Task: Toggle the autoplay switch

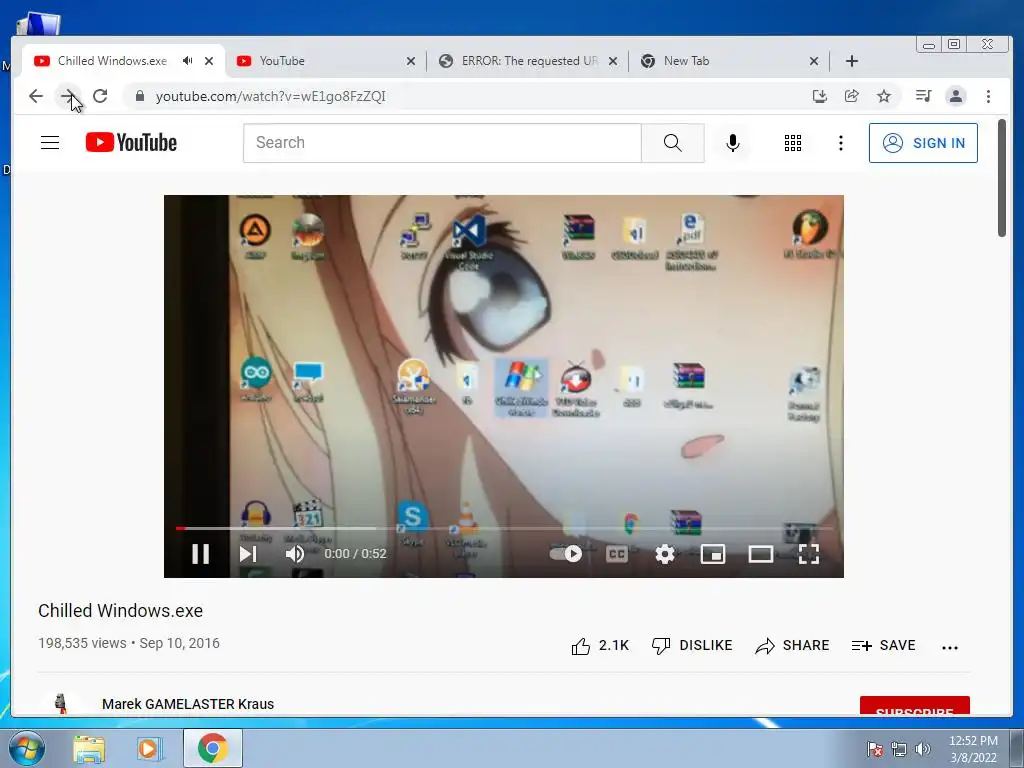Action: coord(566,554)
